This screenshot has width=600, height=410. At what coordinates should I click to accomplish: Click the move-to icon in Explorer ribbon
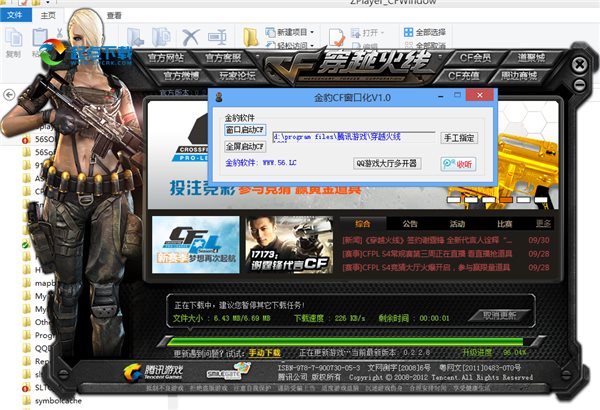click(135, 38)
